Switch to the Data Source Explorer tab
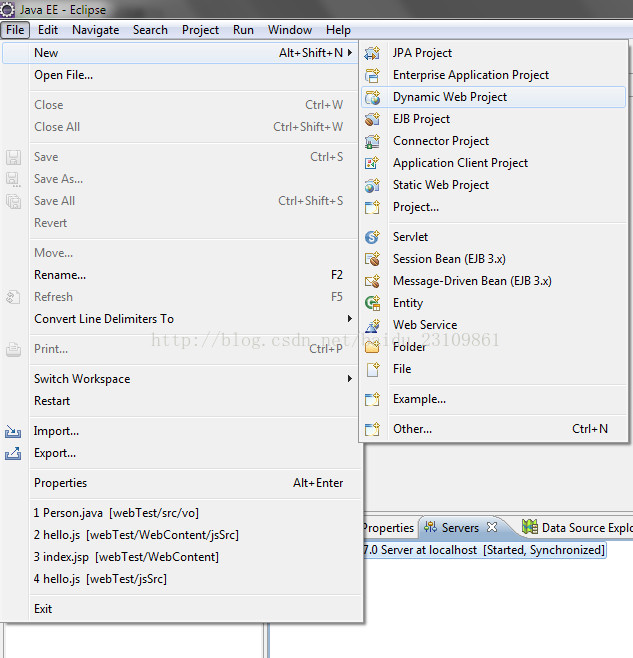The height and width of the screenshot is (658, 633). pos(576,527)
